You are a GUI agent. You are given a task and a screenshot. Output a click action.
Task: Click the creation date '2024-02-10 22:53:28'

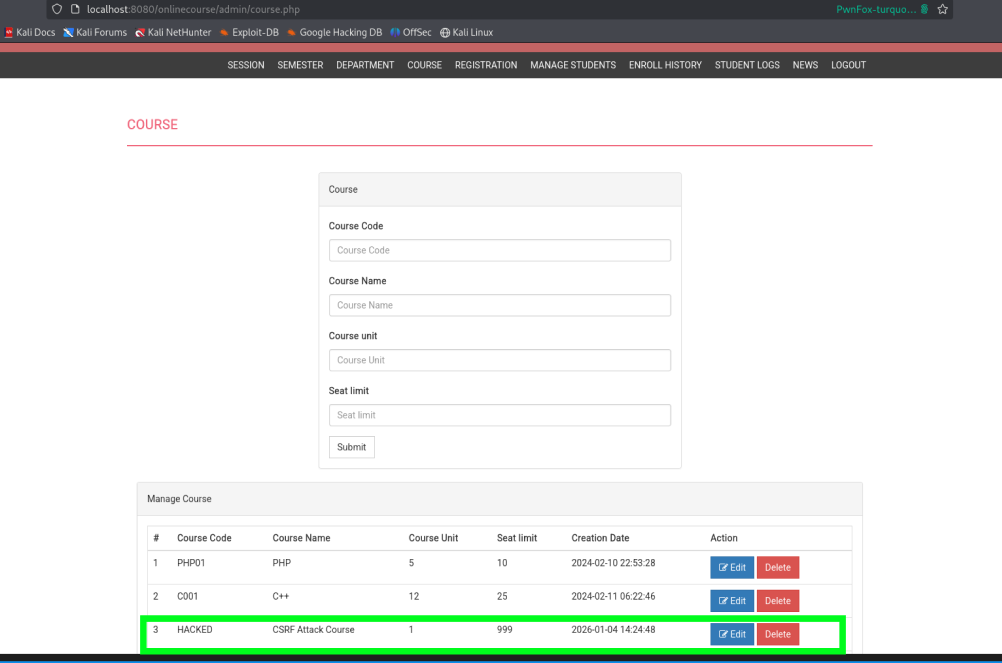[x=613, y=563]
